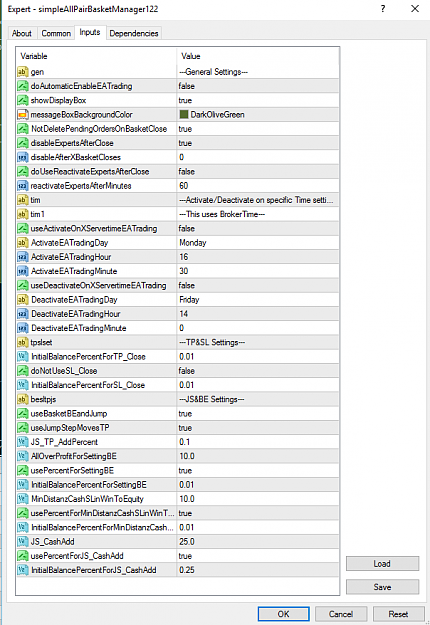Click the bool icon beside usePercentForJS_CashAdd

[x=23, y=556]
